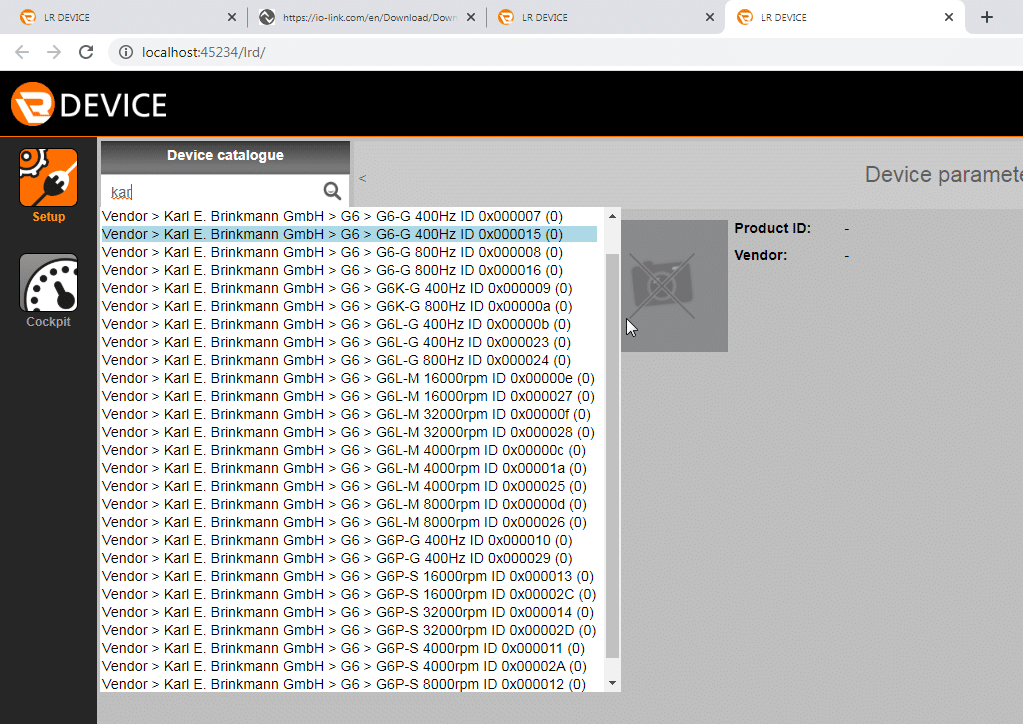Select G6-G 400Hz ID 0x000007 entry
Image resolution: width=1023 pixels, height=724 pixels.
[x=349, y=216]
